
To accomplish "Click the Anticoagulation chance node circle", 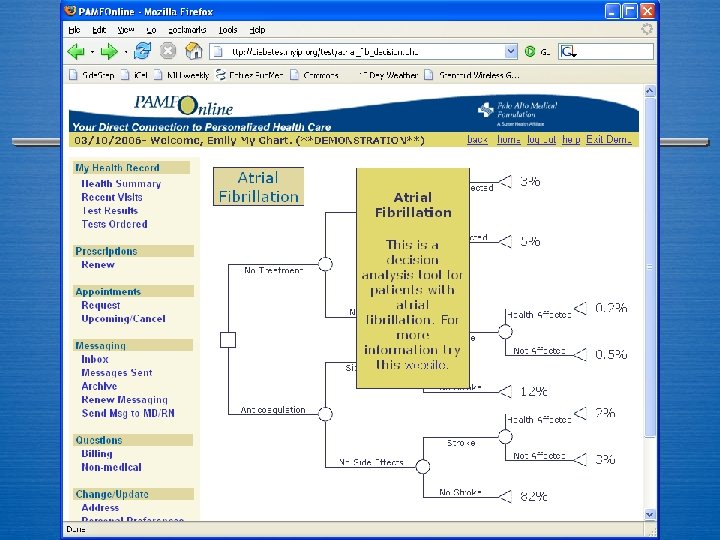I will [x=325, y=414].
